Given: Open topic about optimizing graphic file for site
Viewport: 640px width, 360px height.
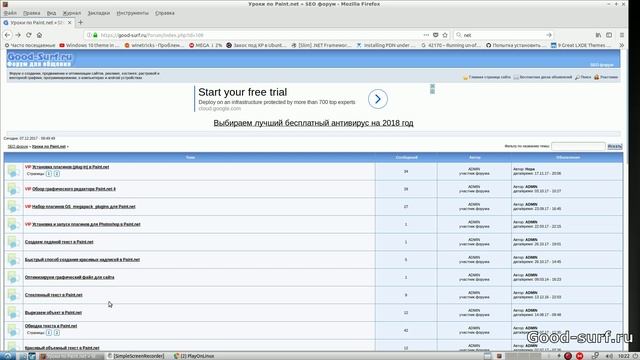Looking at the screenshot, I should point(69,277).
